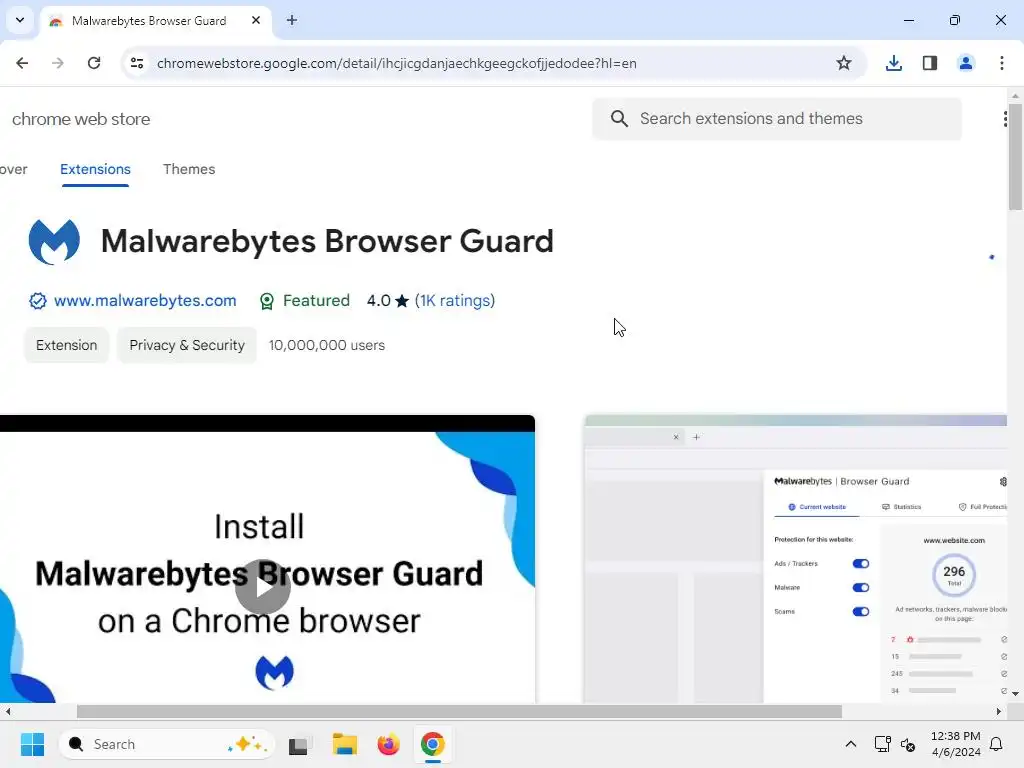The height and width of the screenshot is (768, 1024).
Task: Open the web store more options dots
Action: [x=1005, y=118]
